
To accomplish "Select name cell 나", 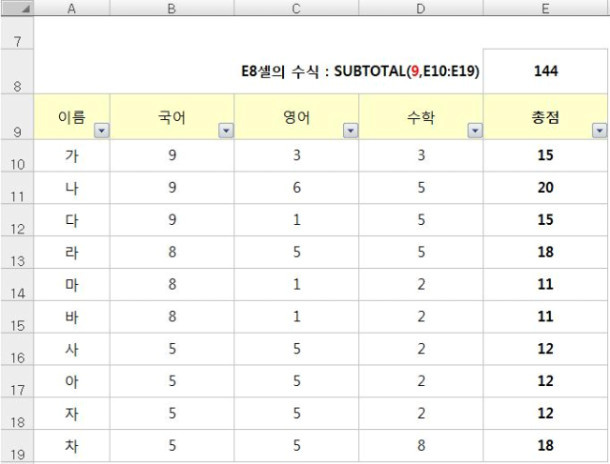I will click(x=72, y=188).
